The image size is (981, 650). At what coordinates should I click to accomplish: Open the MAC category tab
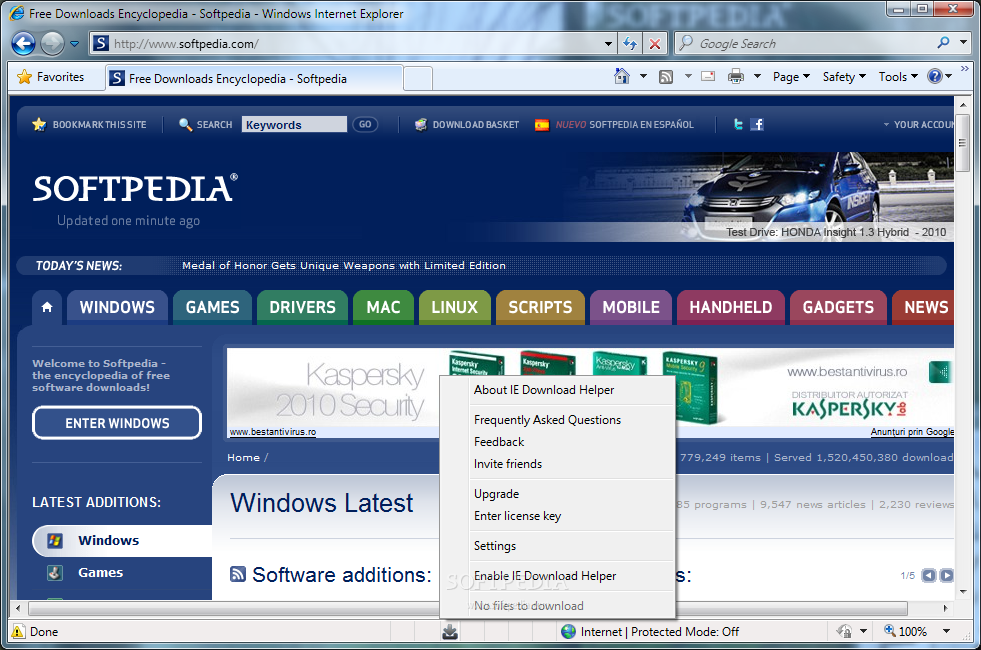(x=383, y=307)
